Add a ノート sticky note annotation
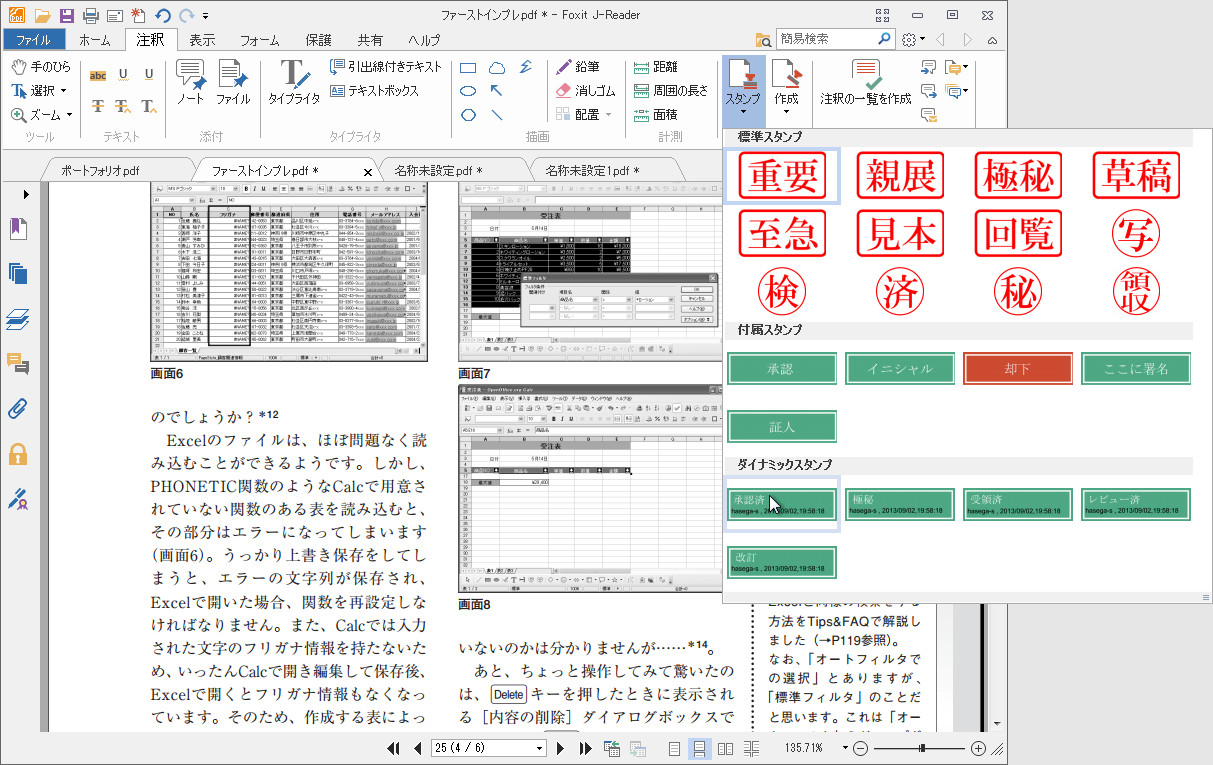This screenshot has height=765, width=1213. coord(190,83)
